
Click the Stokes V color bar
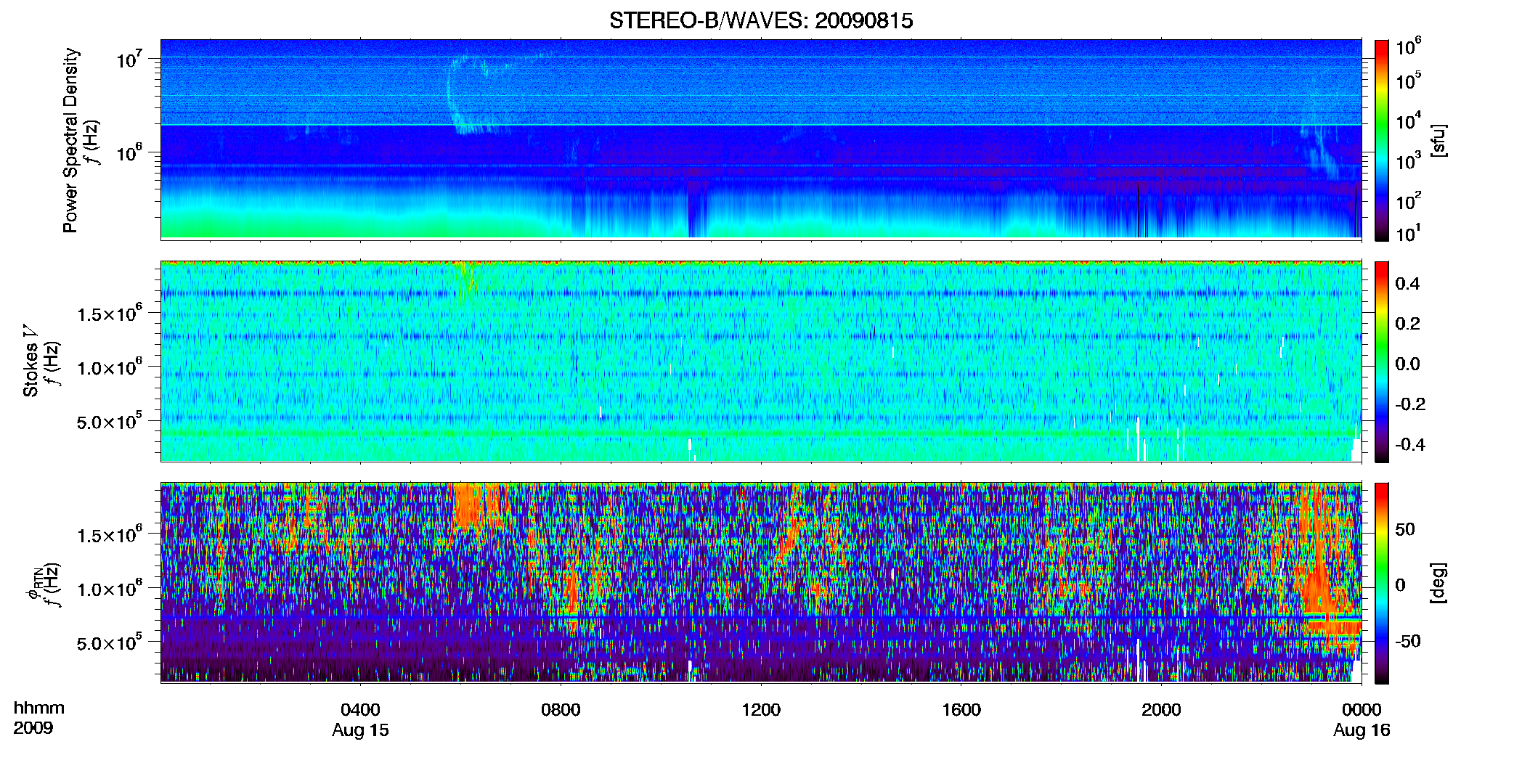click(x=1382, y=362)
